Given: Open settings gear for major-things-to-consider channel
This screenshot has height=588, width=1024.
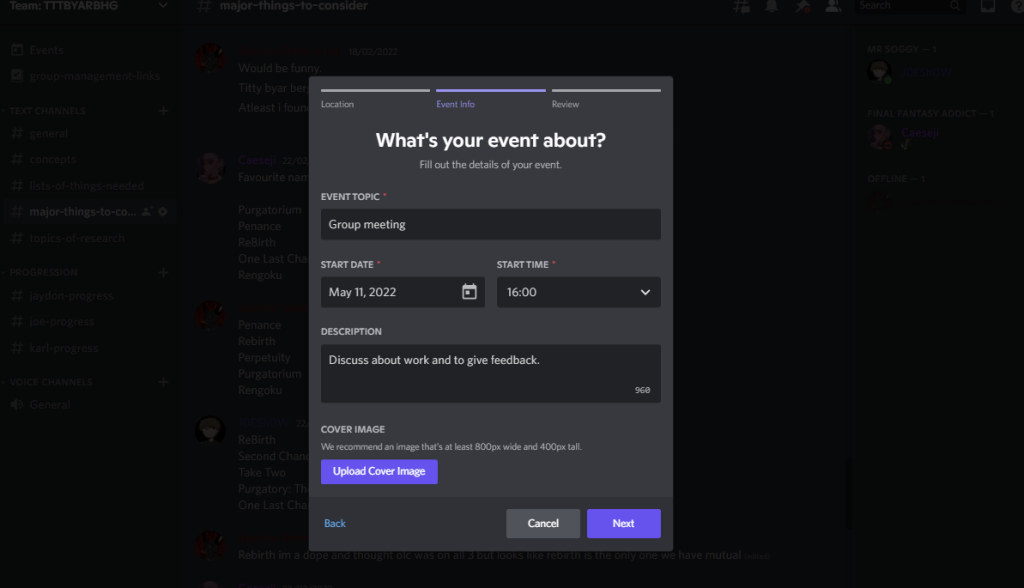Looking at the screenshot, I should click(163, 212).
